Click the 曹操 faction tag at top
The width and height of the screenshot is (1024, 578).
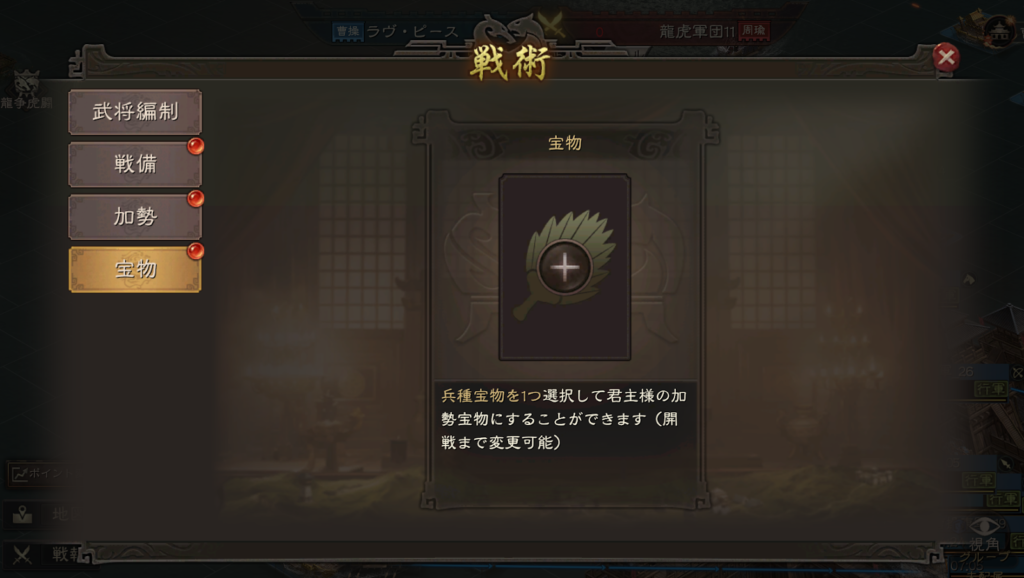(x=347, y=31)
